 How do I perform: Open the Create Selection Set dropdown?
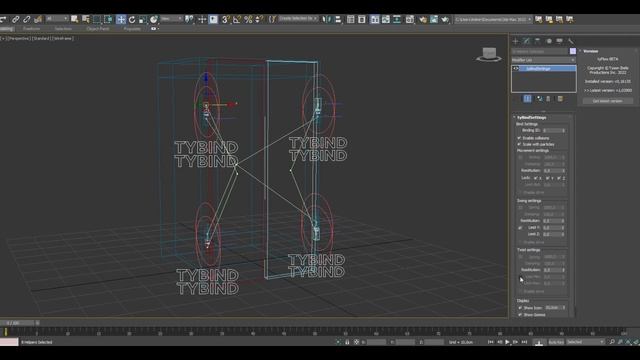click(298, 19)
